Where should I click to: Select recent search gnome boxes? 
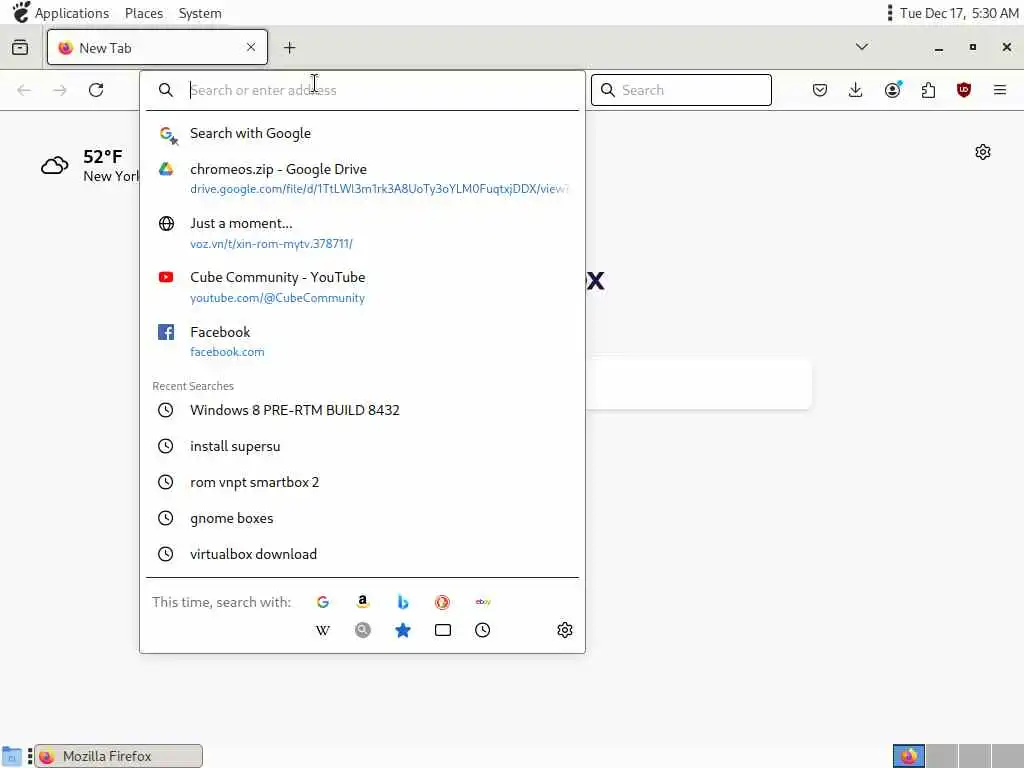point(362,518)
